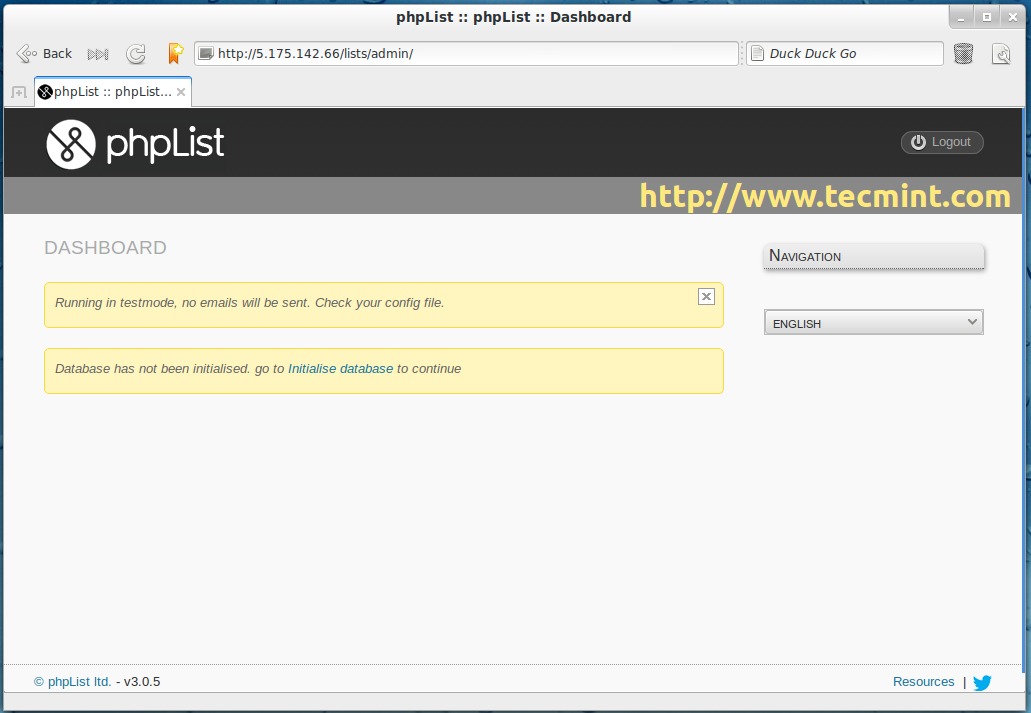Click the fast-forward navigation icon
The height and width of the screenshot is (713, 1031).
(x=98, y=54)
